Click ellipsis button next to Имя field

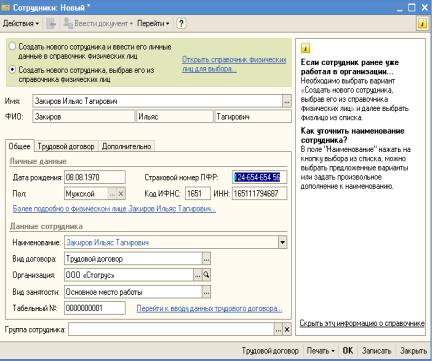click(x=287, y=101)
